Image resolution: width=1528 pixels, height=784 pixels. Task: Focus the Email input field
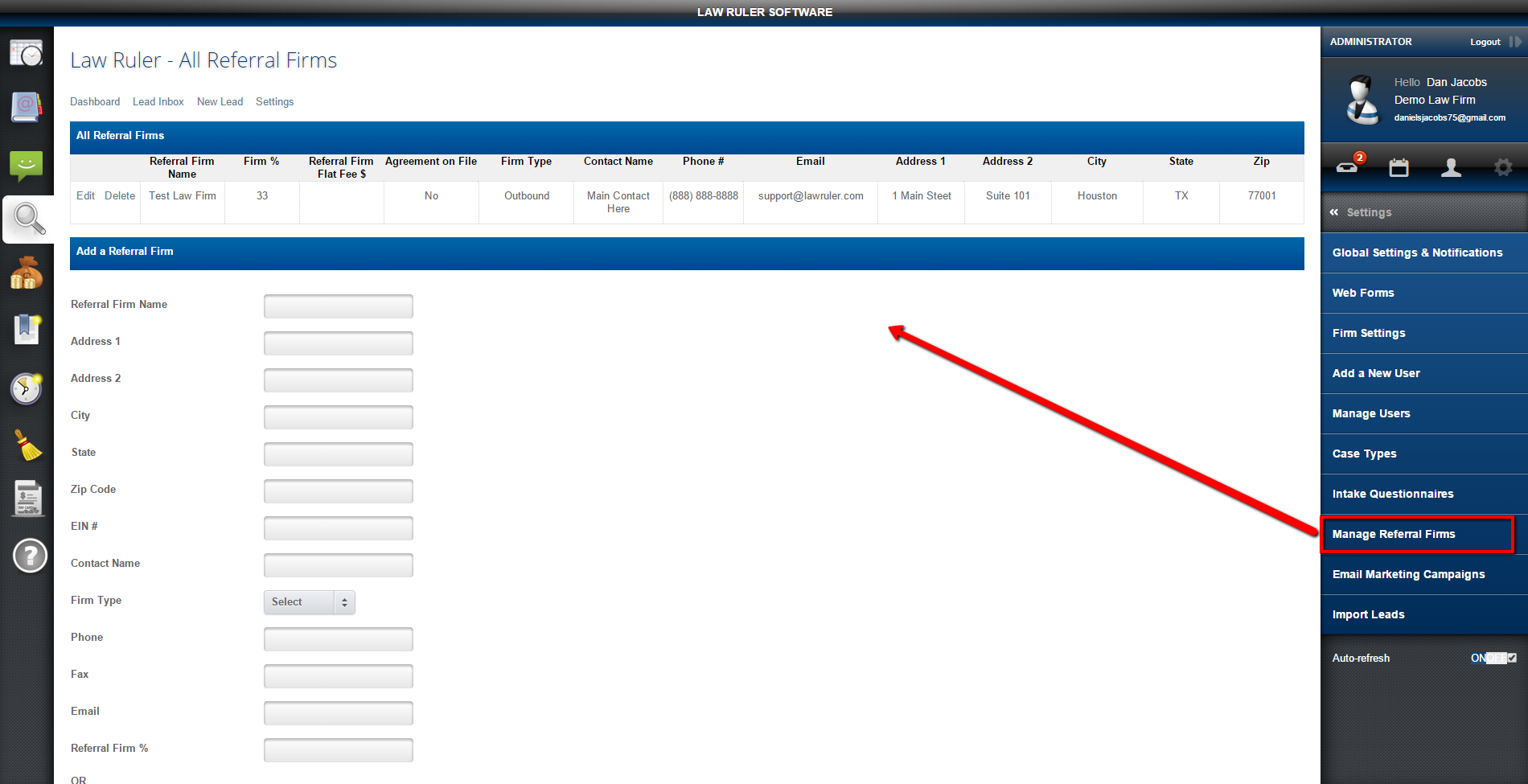tap(339, 713)
